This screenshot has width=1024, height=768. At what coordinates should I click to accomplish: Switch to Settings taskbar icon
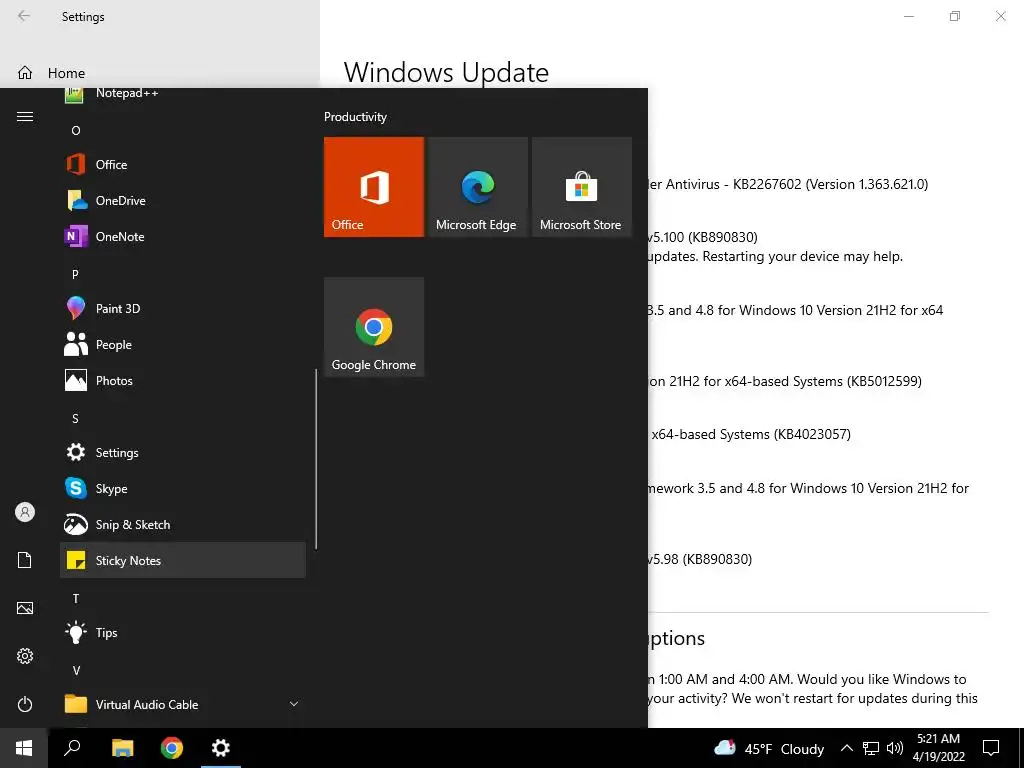coord(221,748)
